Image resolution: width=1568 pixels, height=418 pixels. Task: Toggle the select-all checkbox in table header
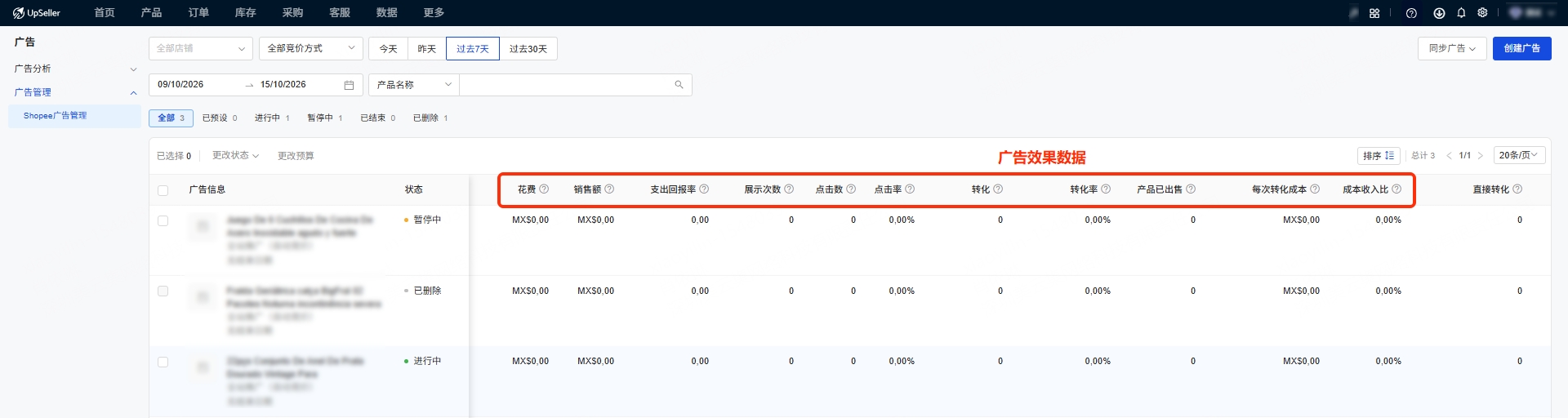pyautogui.click(x=163, y=190)
